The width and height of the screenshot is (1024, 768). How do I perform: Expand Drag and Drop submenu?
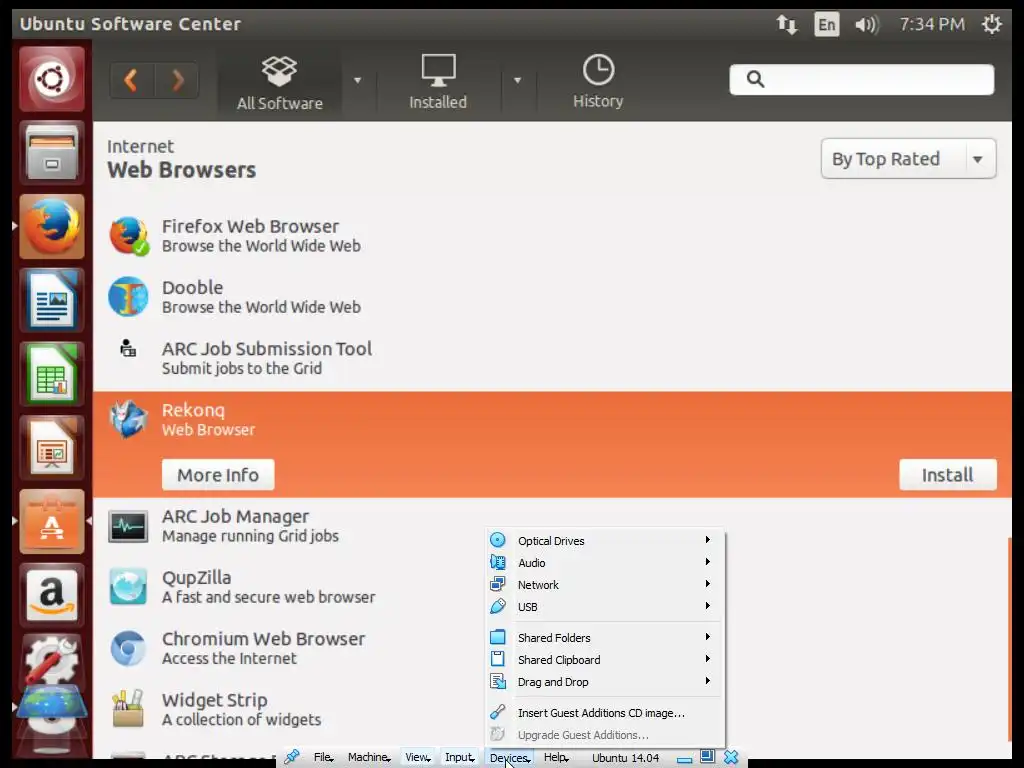(605, 682)
